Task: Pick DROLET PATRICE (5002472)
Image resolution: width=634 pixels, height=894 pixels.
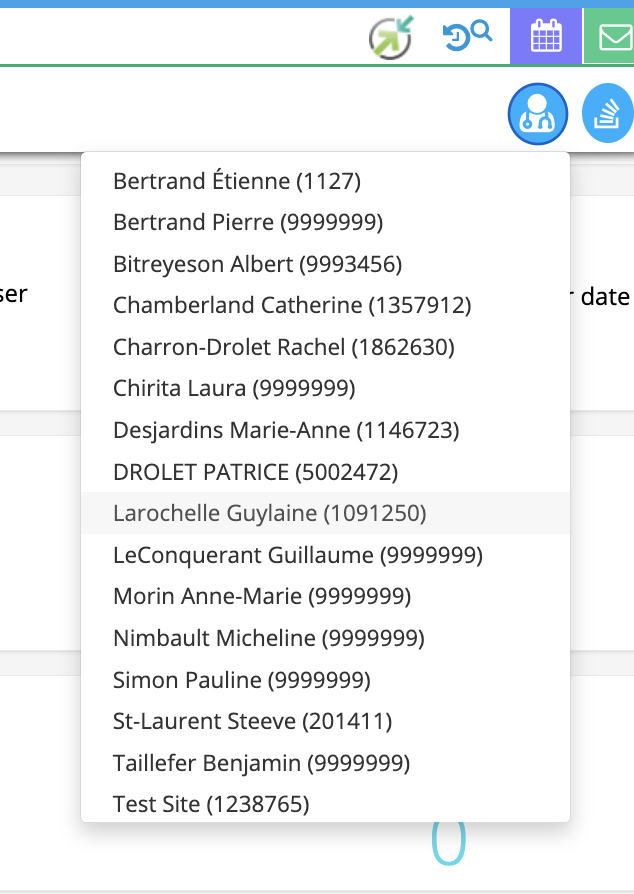Action: (x=326, y=472)
